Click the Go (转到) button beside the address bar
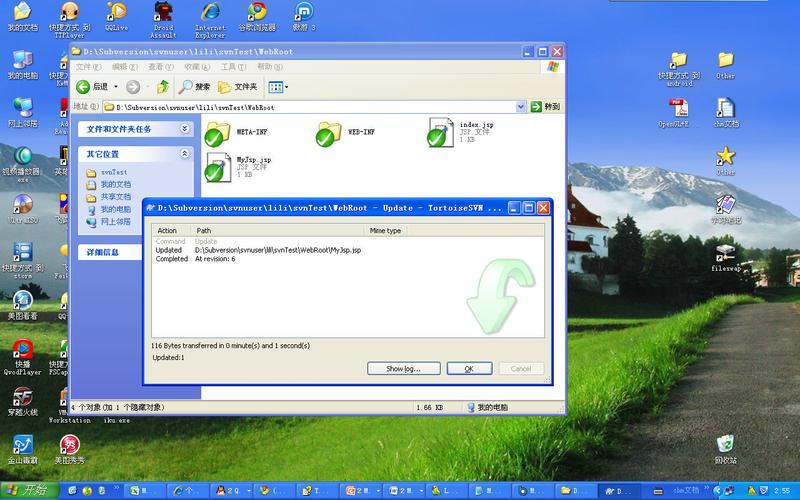800x500 pixels. pyautogui.click(x=546, y=106)
